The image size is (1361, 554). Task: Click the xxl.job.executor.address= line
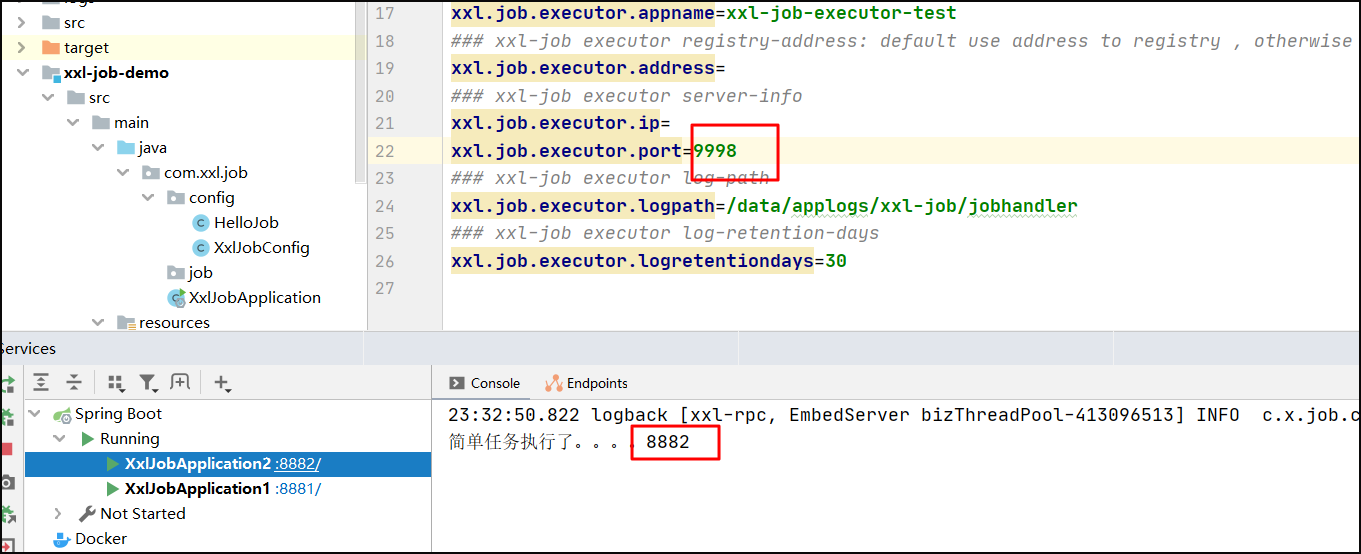coord(588,69)
